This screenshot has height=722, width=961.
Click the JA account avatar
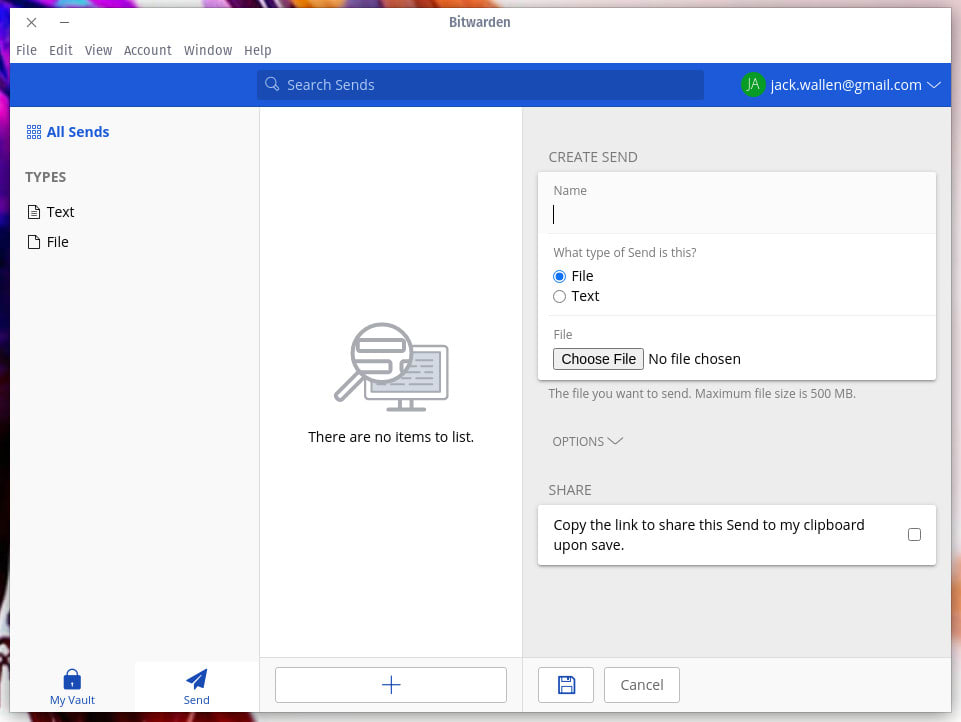(753, 85)
